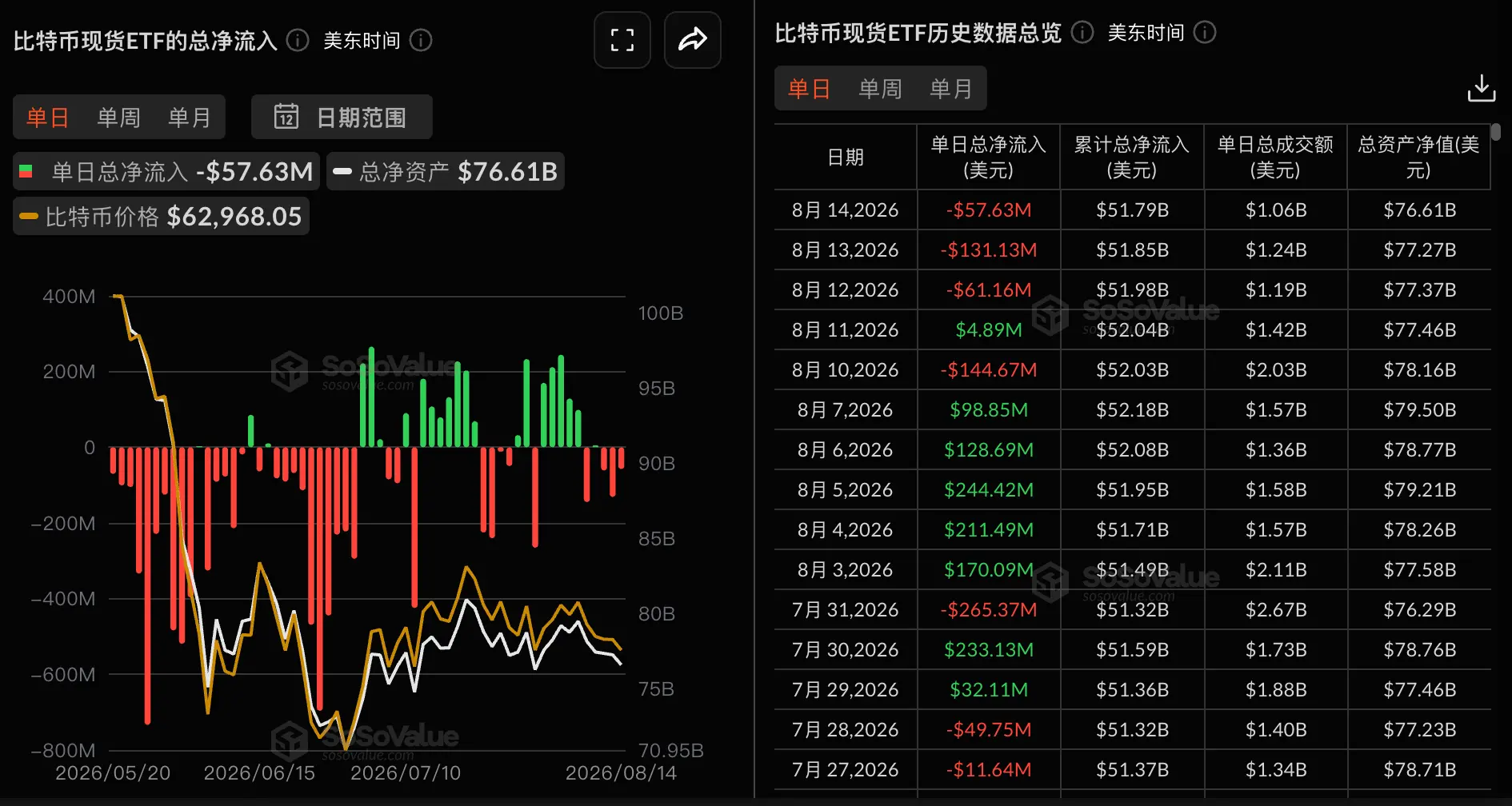Click the $128.69M net inflow cell
Viewport: 1512px width, 806px height.
pos(989,449)
